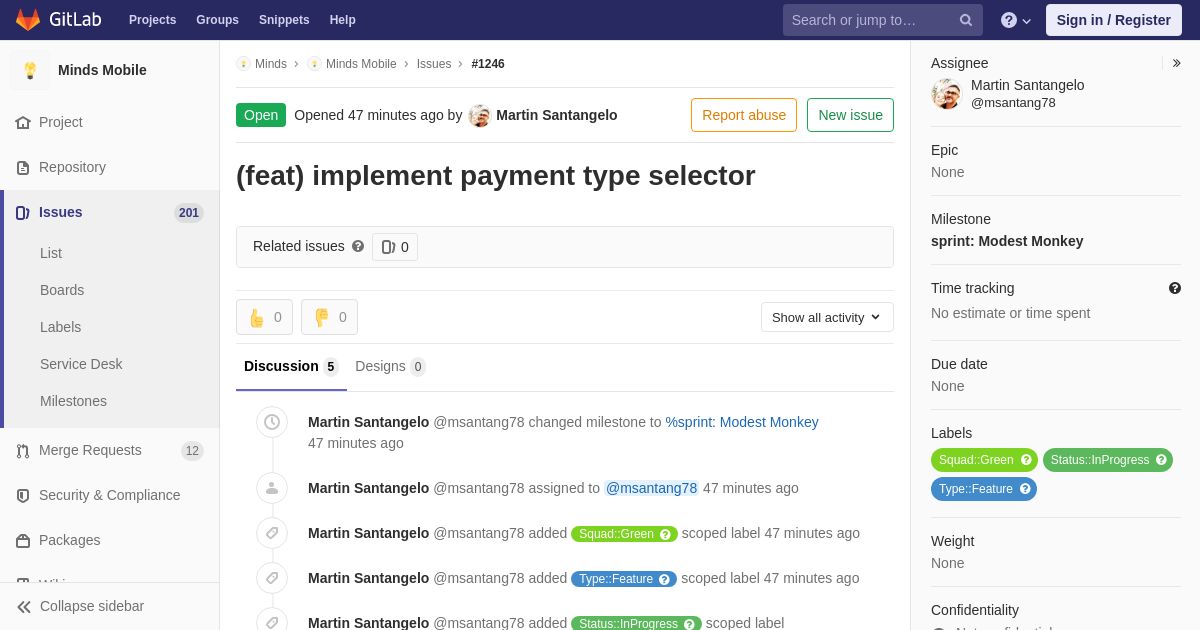
Task: Open the Show all activity dropdown
Action: (x=827, y=317)
